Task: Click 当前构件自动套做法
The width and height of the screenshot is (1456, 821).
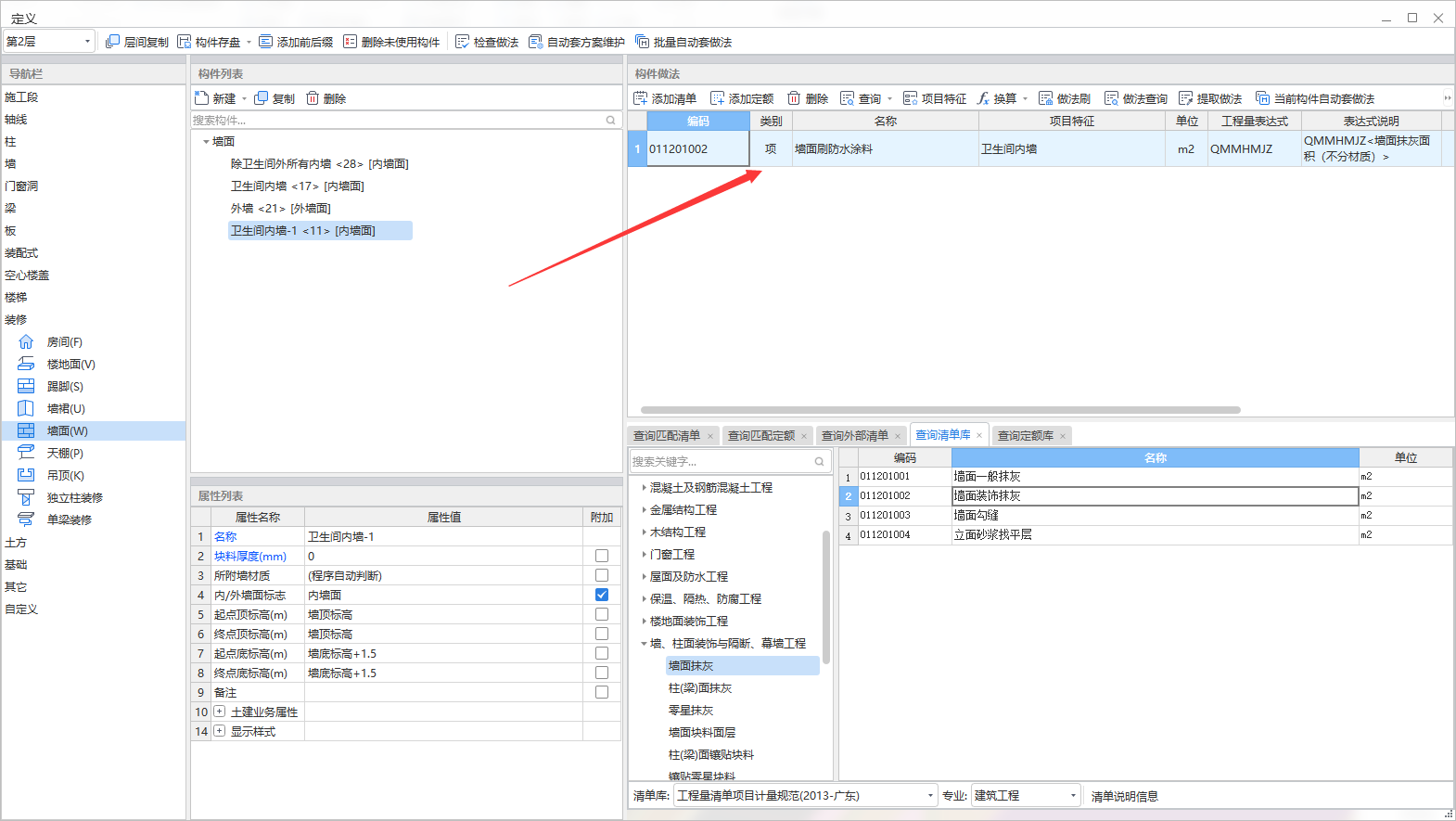Action: [x=1314, y=98]
